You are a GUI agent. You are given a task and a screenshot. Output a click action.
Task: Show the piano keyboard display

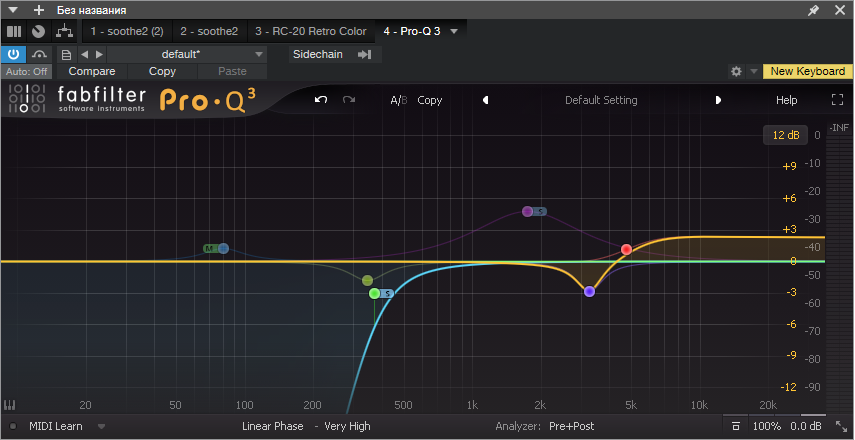(x=10, y=405)
